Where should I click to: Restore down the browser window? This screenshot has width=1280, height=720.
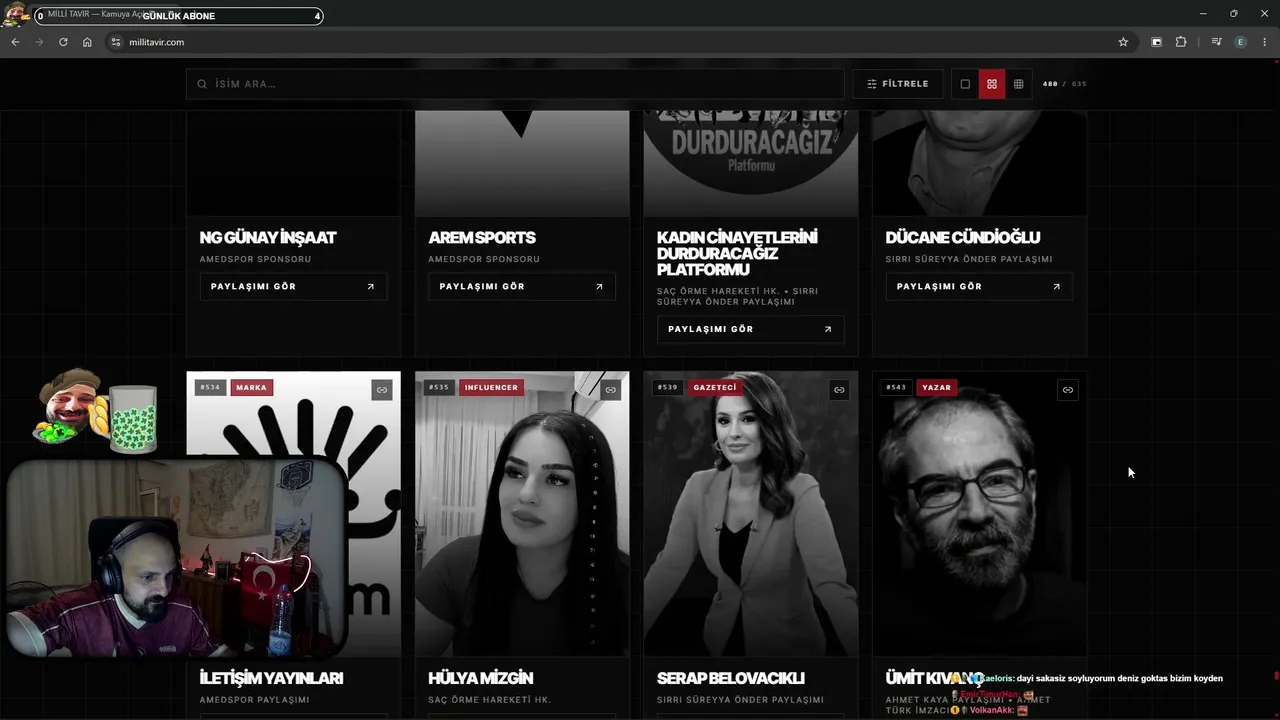1233,13
